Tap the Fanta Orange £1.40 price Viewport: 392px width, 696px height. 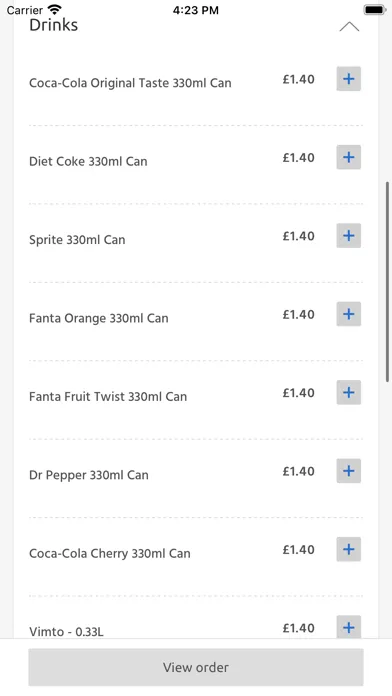click(299, 315)
